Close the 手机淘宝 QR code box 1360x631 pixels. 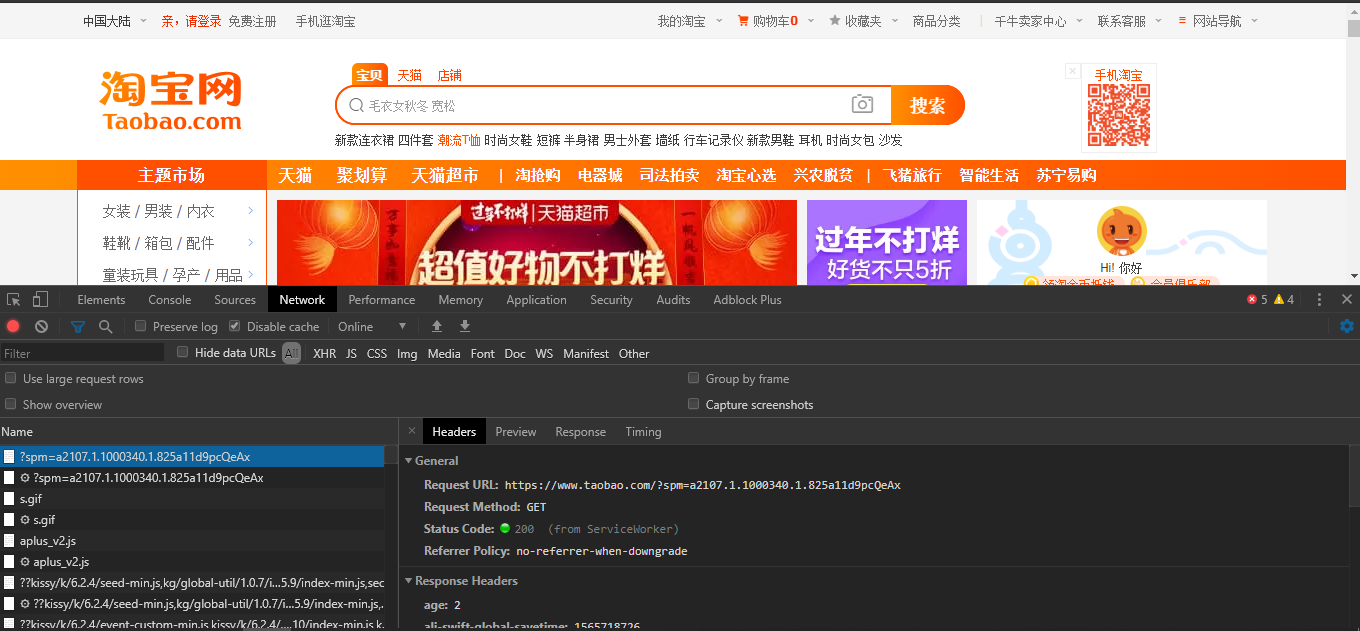(x=1073, y=71)
